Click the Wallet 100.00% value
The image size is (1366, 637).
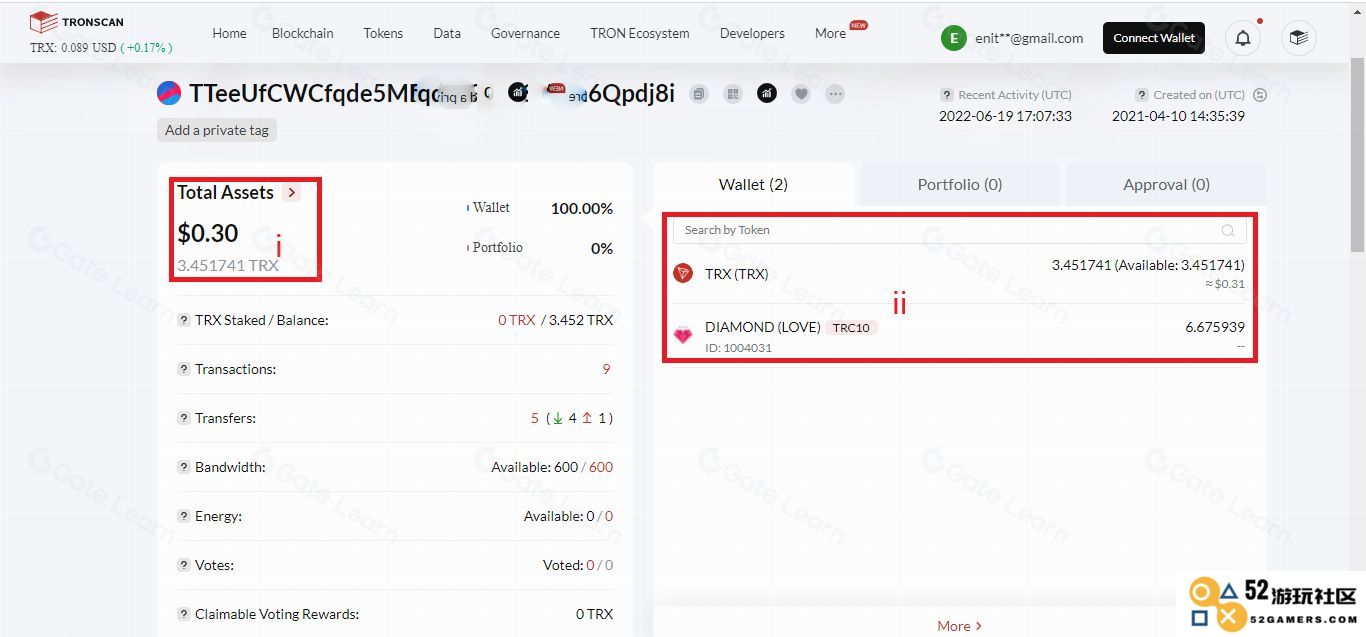pyautogui.click(x=582, y=209)
